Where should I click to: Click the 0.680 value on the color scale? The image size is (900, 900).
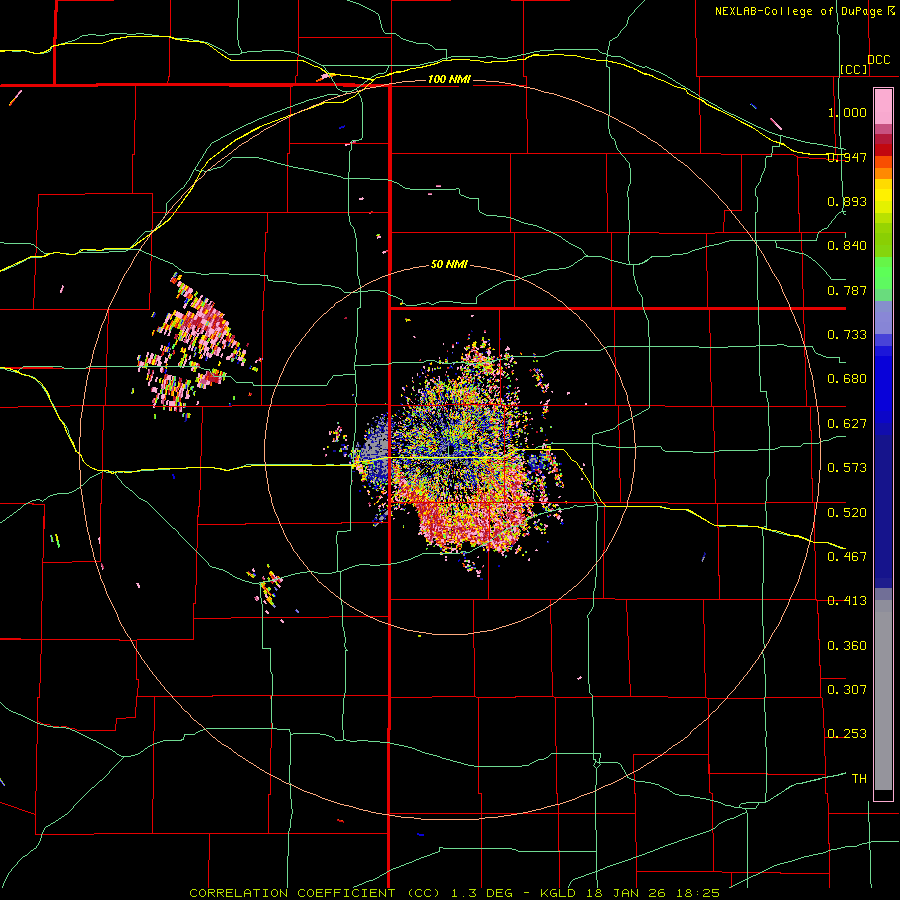pos(847,379)
